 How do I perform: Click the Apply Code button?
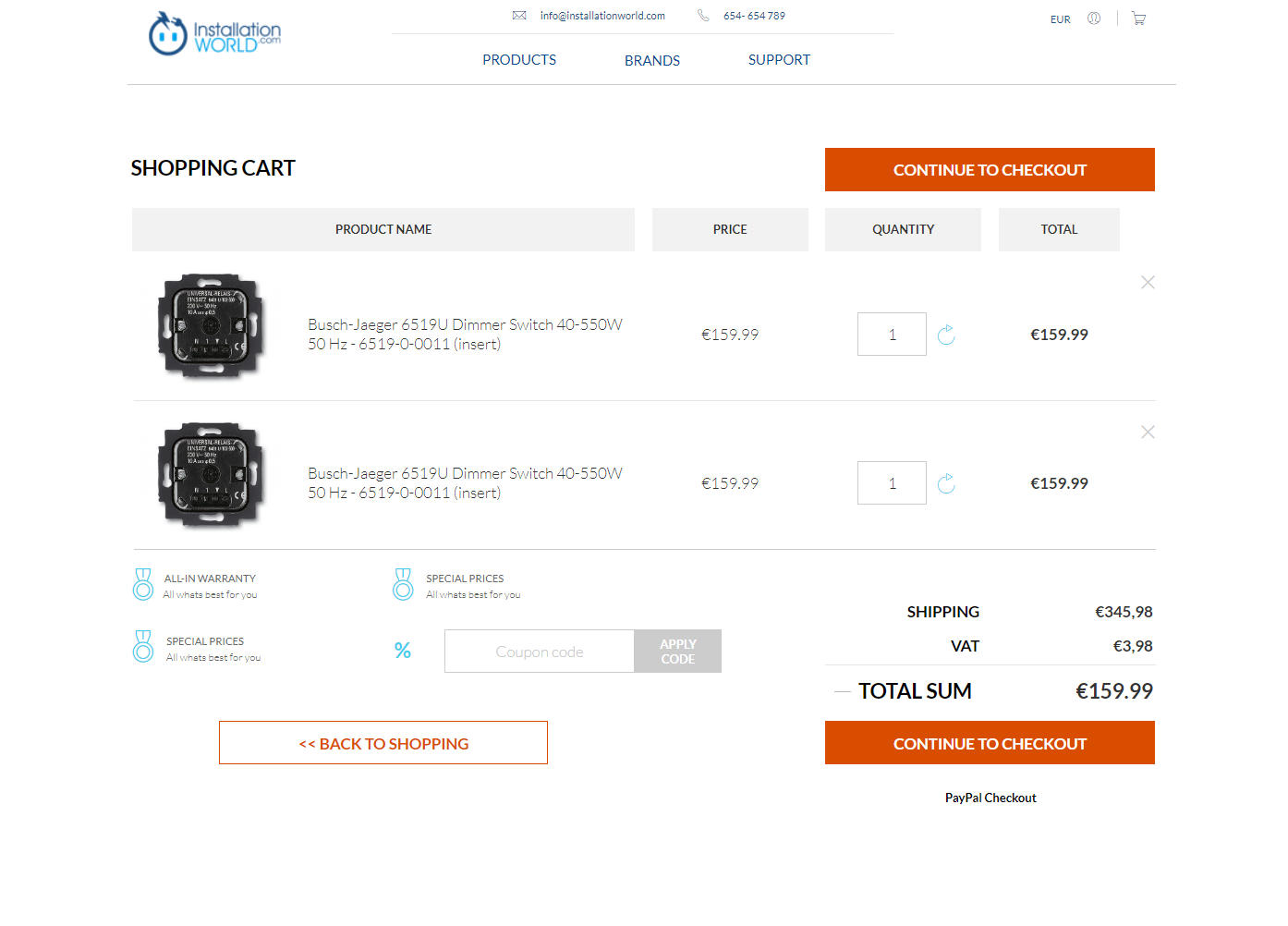pos(677,652)
